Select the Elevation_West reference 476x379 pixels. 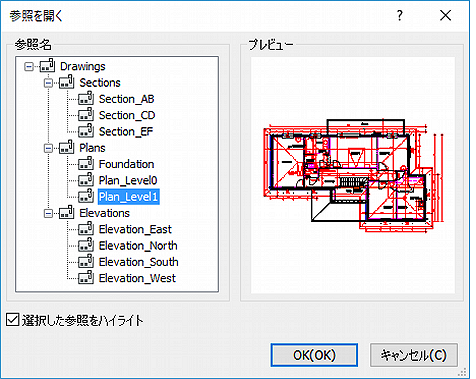(x=137, y=278)
